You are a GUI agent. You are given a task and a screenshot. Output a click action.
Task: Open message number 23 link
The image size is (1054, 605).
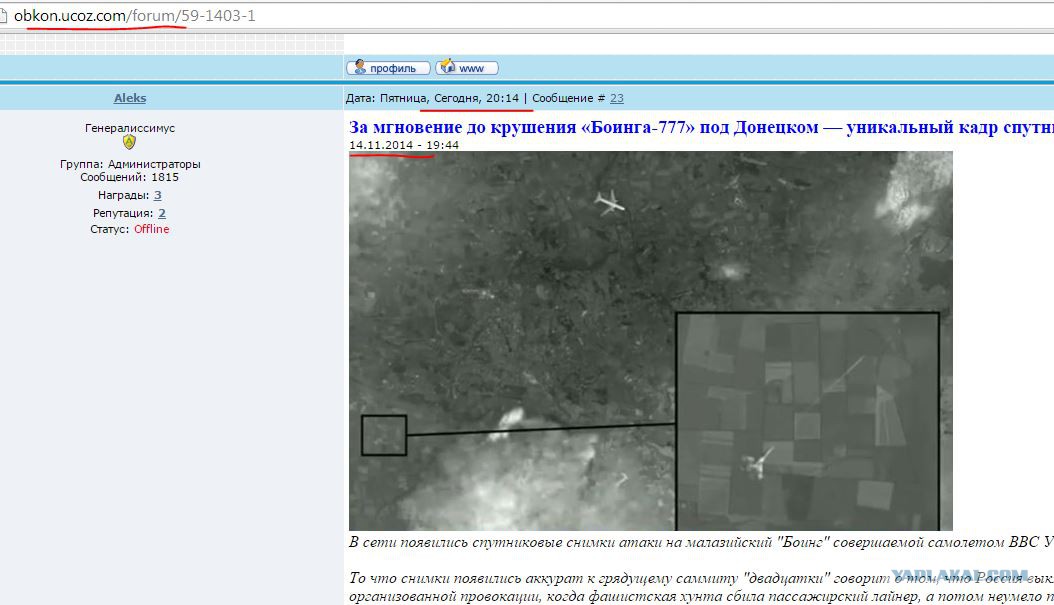pyautogui.click(x=616, y=98)
